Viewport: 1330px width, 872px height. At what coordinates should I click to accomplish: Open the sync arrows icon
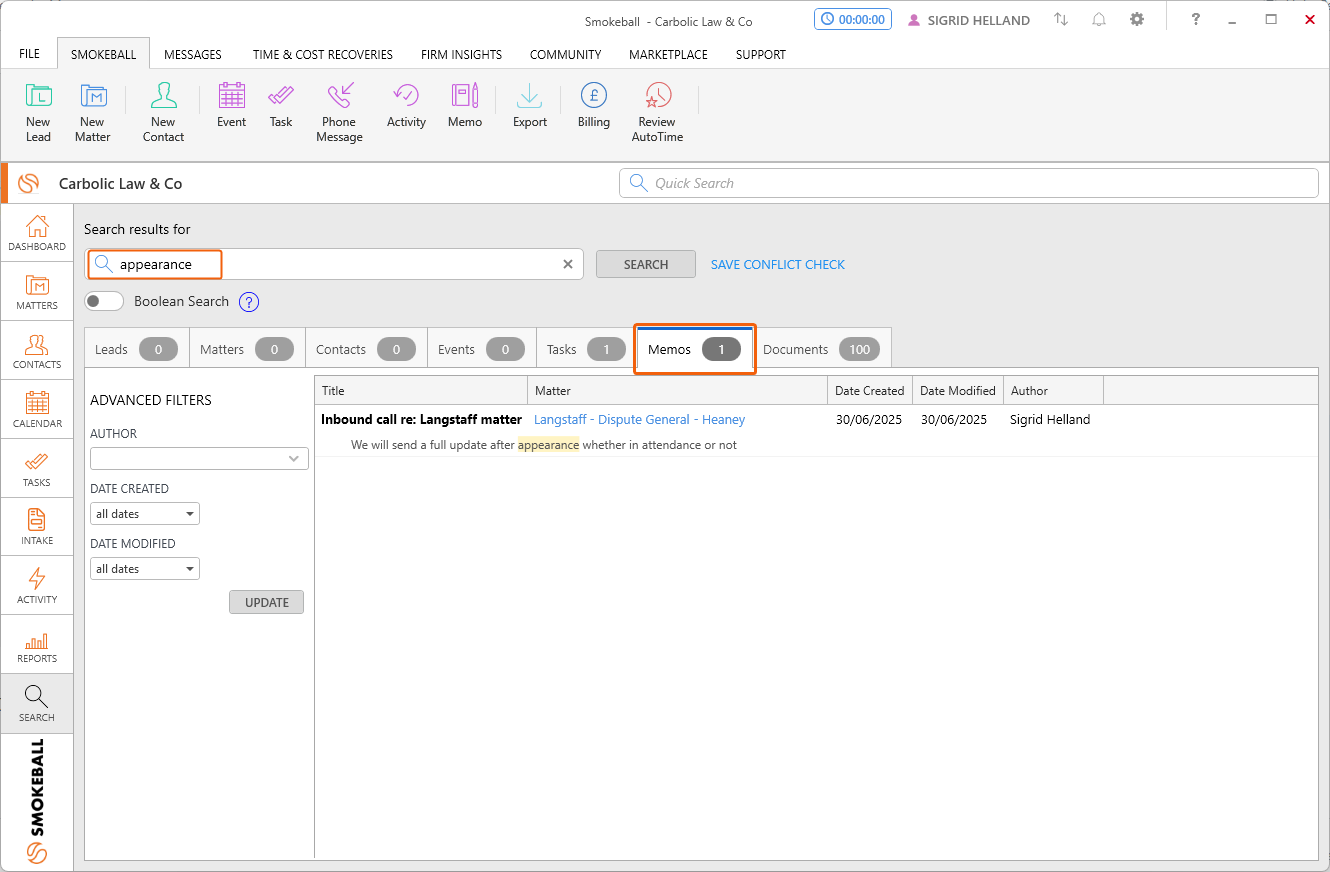(x=1061, y=19)
